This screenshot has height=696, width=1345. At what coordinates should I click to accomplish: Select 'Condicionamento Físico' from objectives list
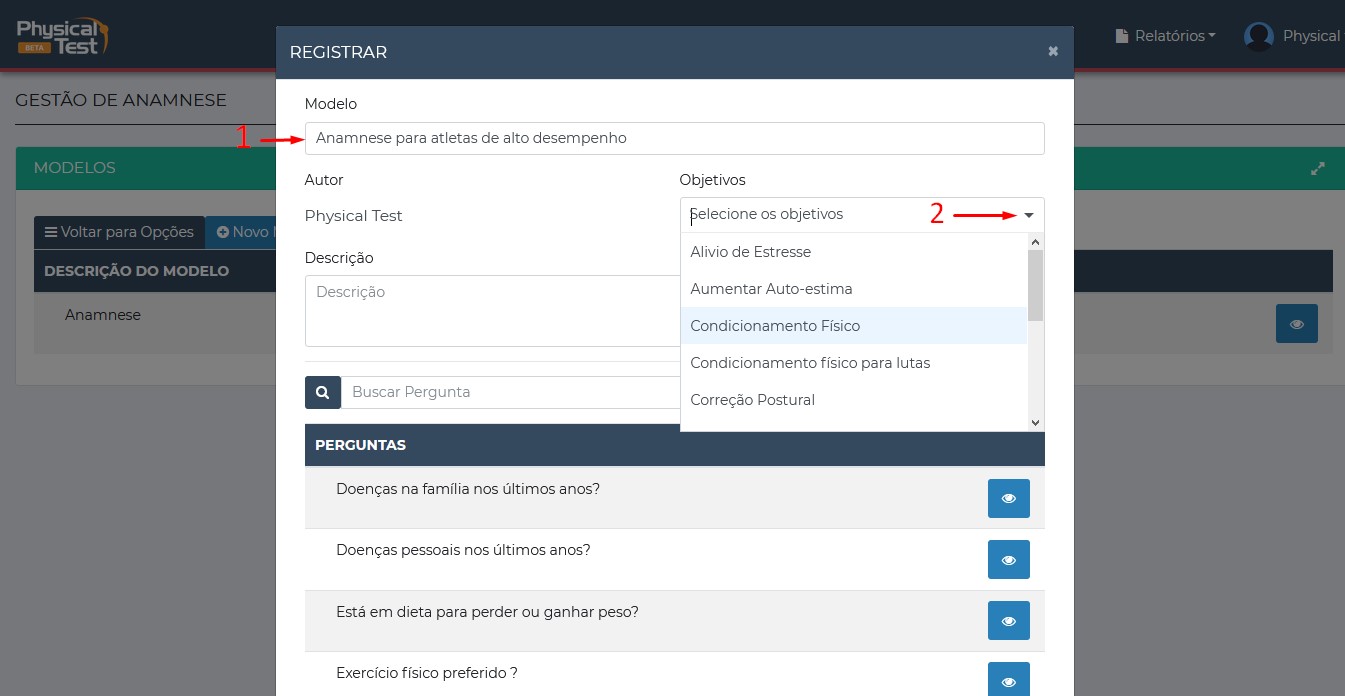[x=775, y=326]
